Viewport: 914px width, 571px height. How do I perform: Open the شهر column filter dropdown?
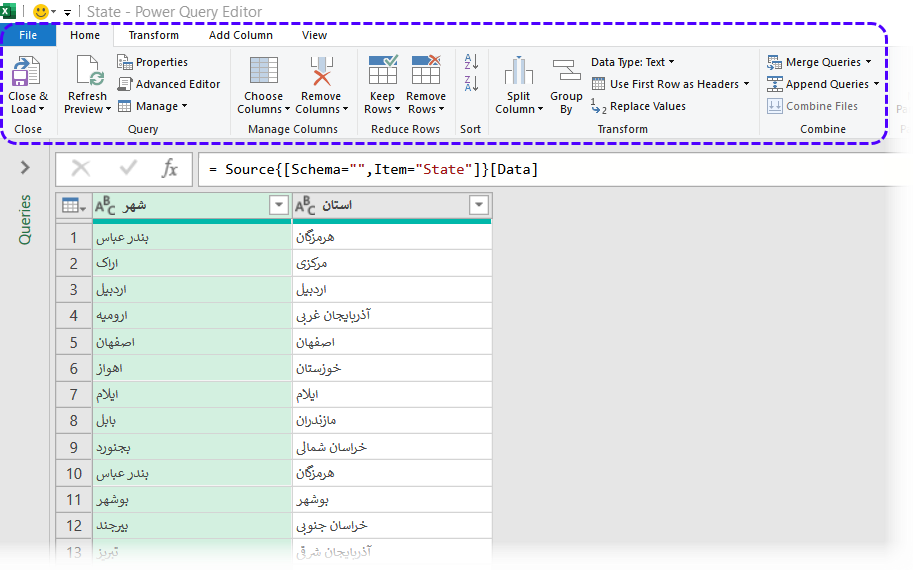tap(279, 205)
